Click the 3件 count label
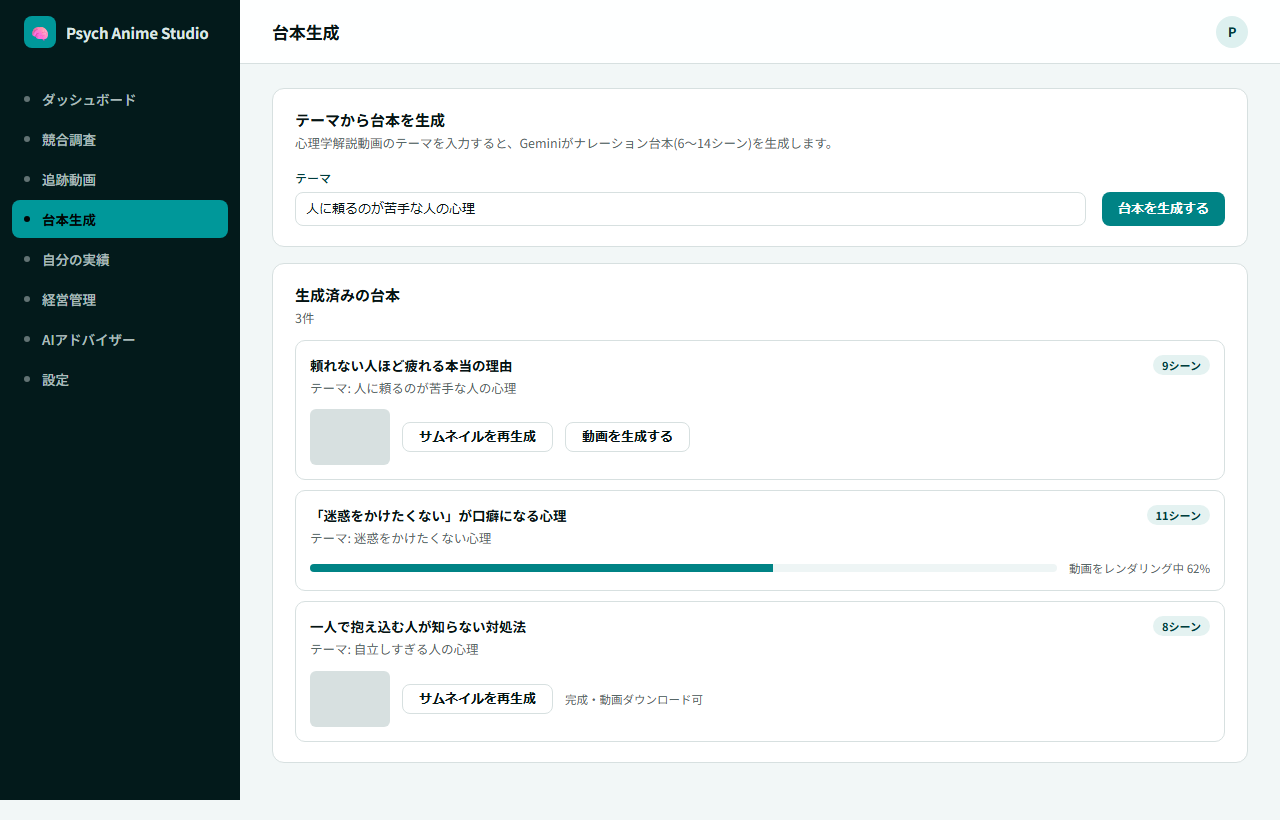Image resolution: width=1280 pixels, height=820 pixels. tap(304, 318)
